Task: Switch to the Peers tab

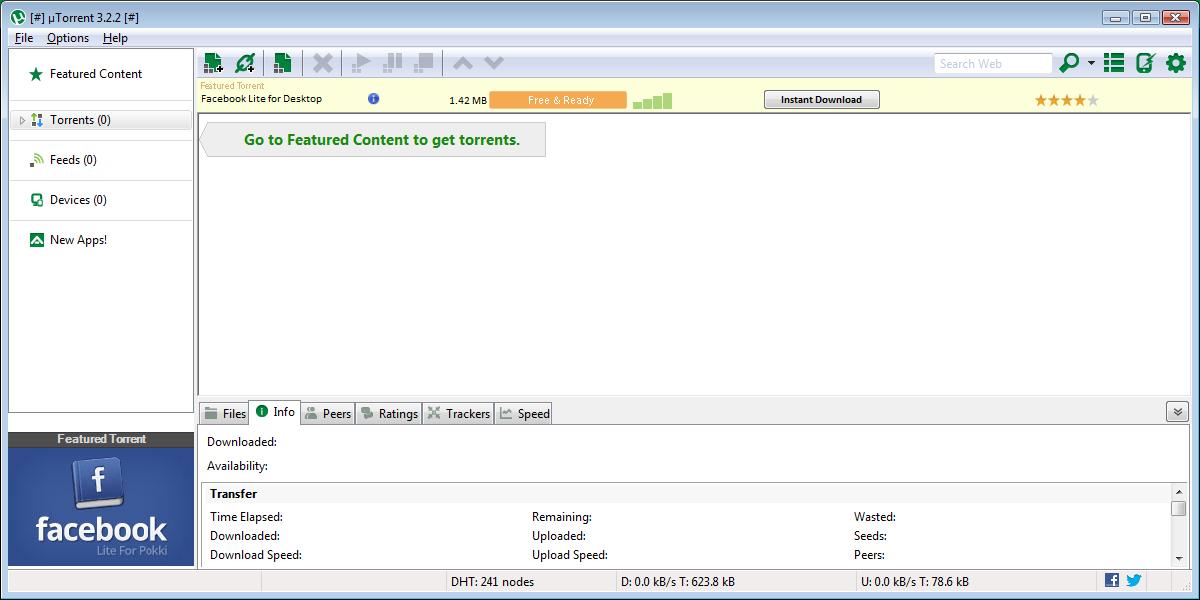Action: point(327,413)
